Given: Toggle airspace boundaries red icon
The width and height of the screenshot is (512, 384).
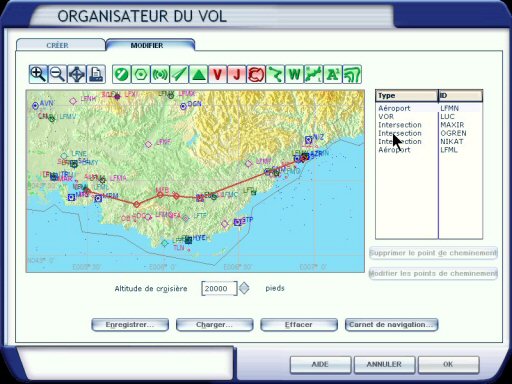Looking at the screenshot, I should coord(256,74).
